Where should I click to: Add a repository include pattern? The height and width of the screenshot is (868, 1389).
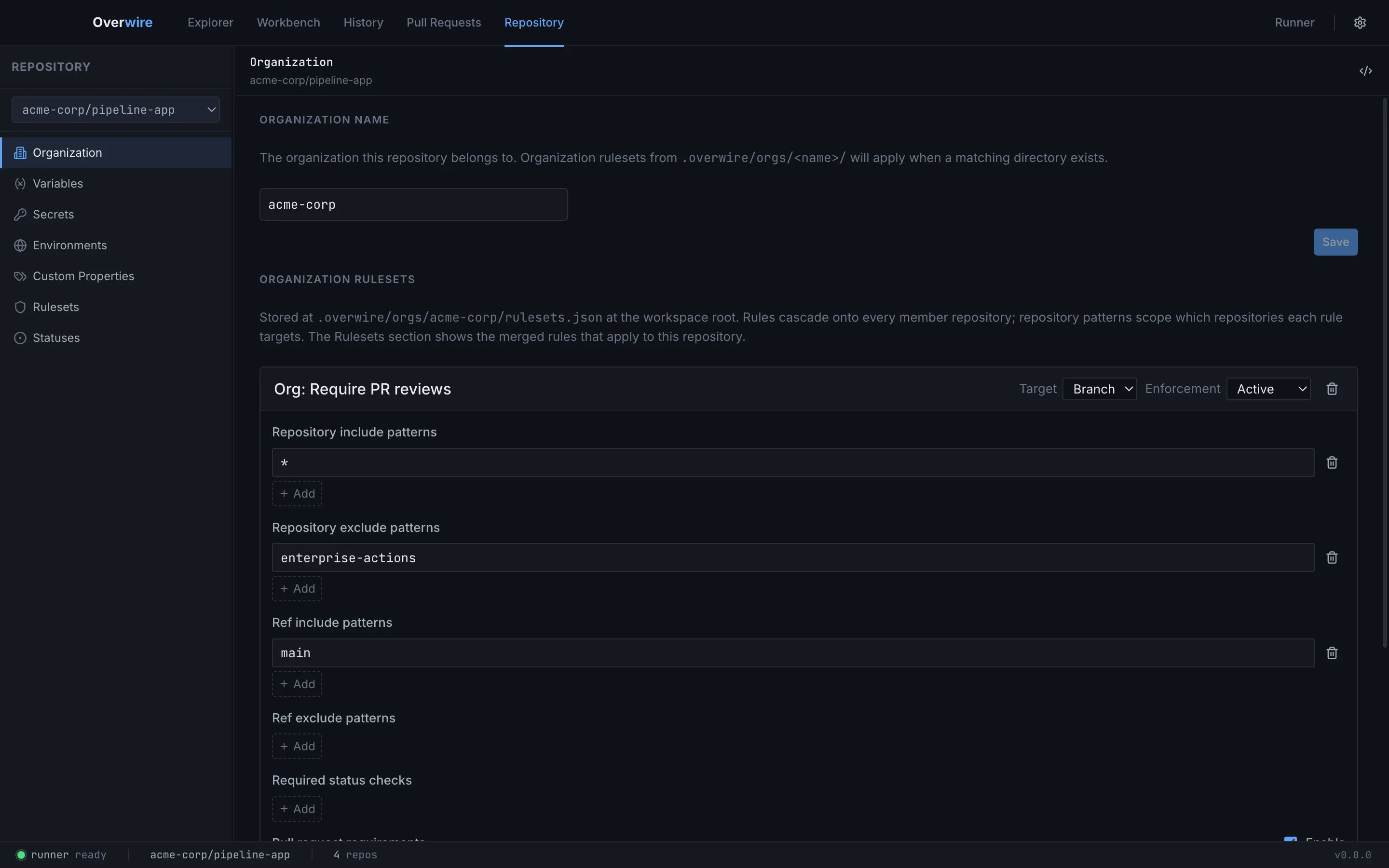[x=297, y=494]
